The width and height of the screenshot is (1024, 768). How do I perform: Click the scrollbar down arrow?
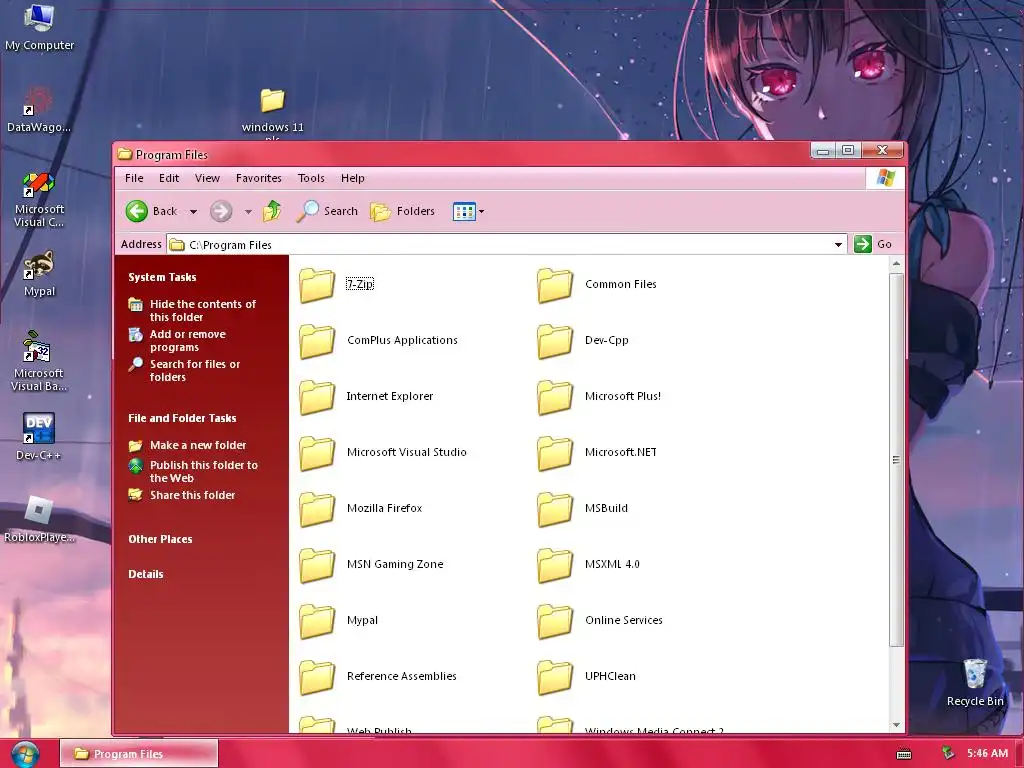point(896,724)
